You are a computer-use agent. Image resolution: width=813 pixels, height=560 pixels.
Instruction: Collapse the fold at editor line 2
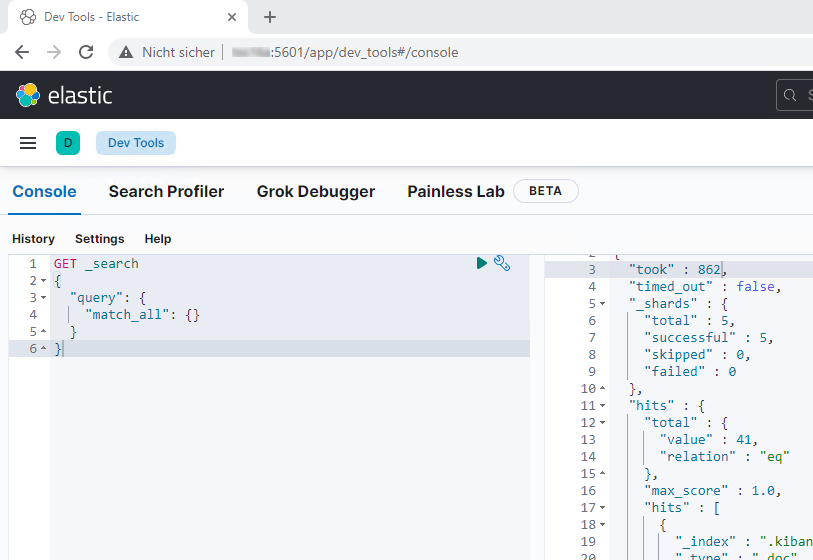(44, 281)
